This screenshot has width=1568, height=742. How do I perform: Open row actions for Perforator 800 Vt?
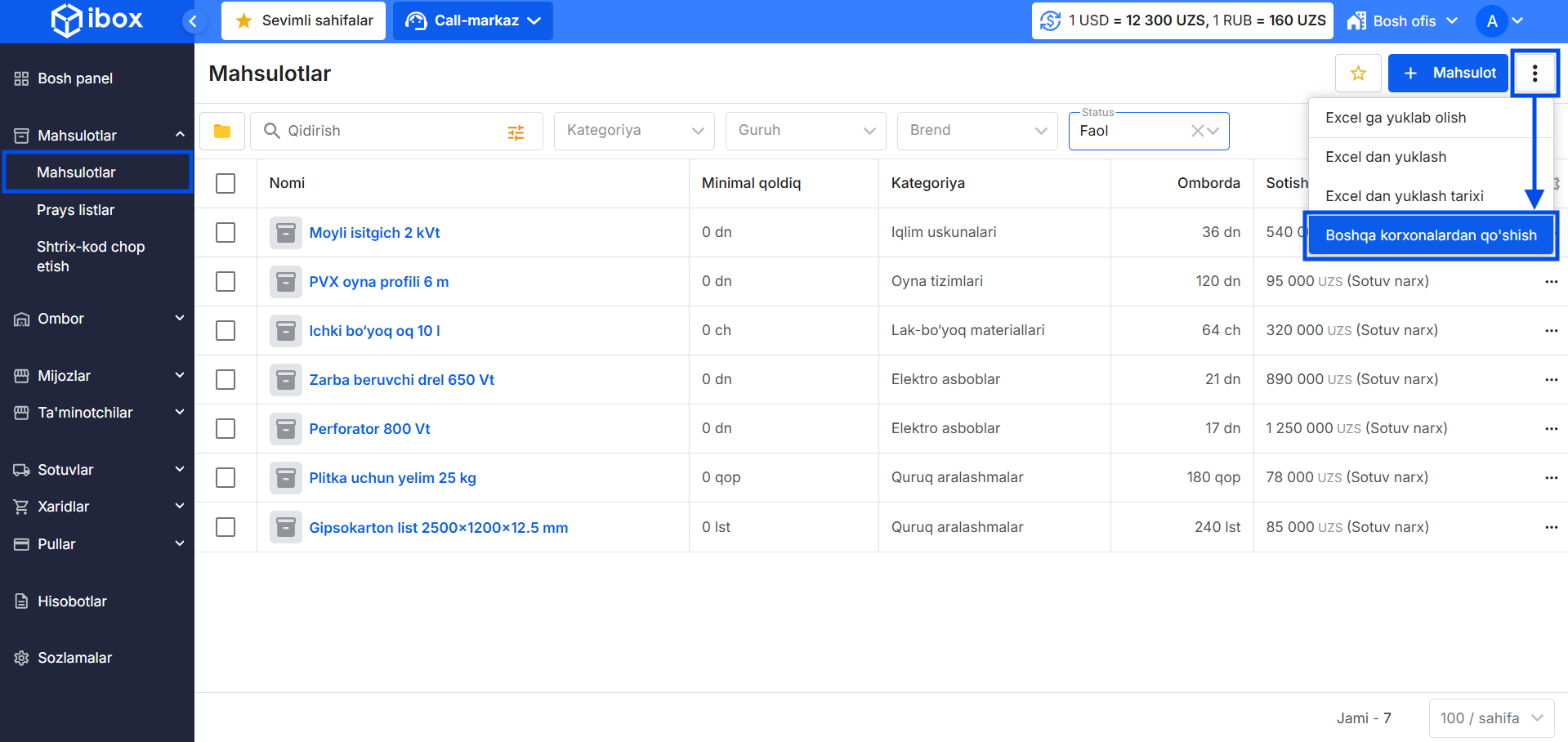tap(1551, 429)
